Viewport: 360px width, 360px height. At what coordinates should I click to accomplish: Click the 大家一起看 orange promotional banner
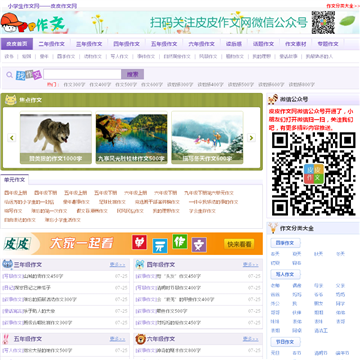[x=131, y=244]
